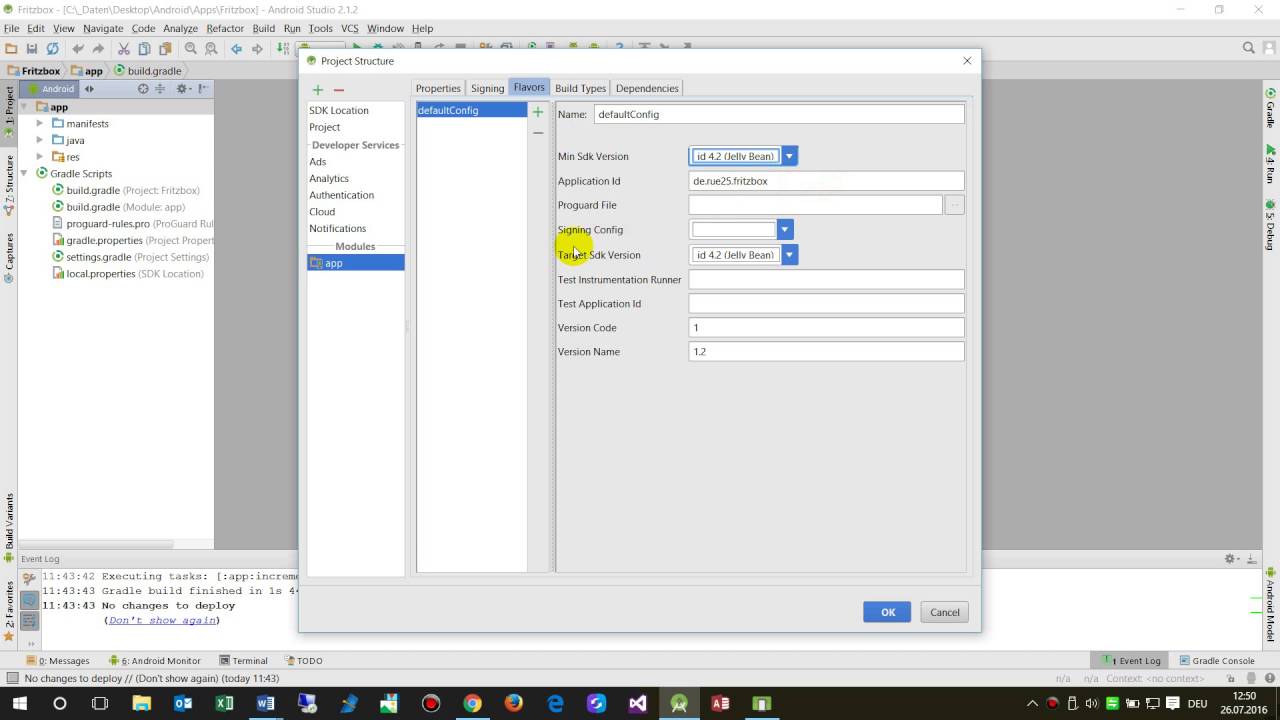1280x720 pixels.
Task: Open Signing Config dropdown
Action: click(x=785, y=230)
